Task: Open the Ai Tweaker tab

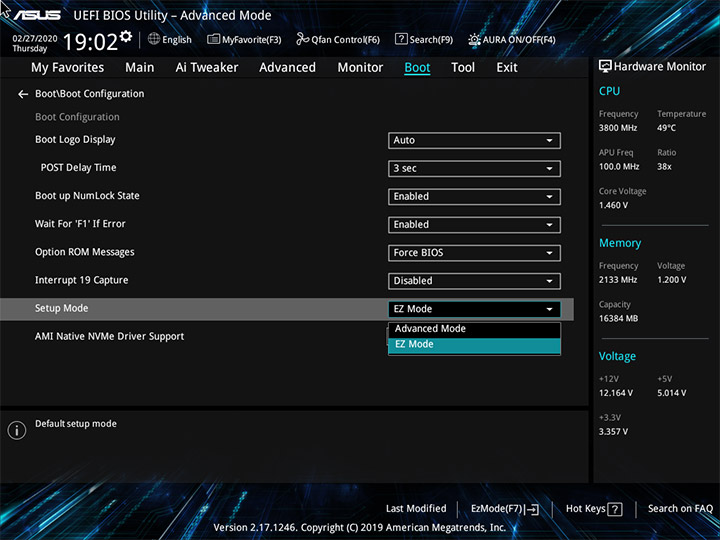Action: pyautogui.click(x=207, y=68)
